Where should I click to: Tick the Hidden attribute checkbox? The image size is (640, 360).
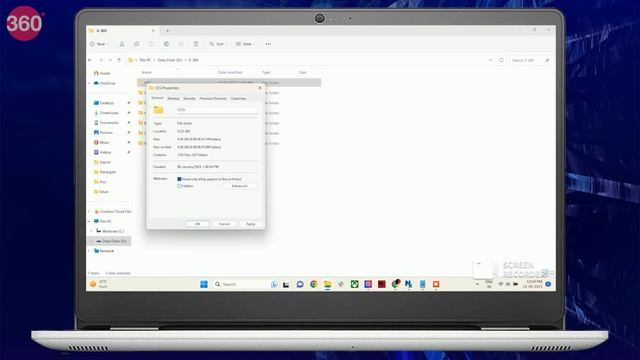[x=179, y=186]
